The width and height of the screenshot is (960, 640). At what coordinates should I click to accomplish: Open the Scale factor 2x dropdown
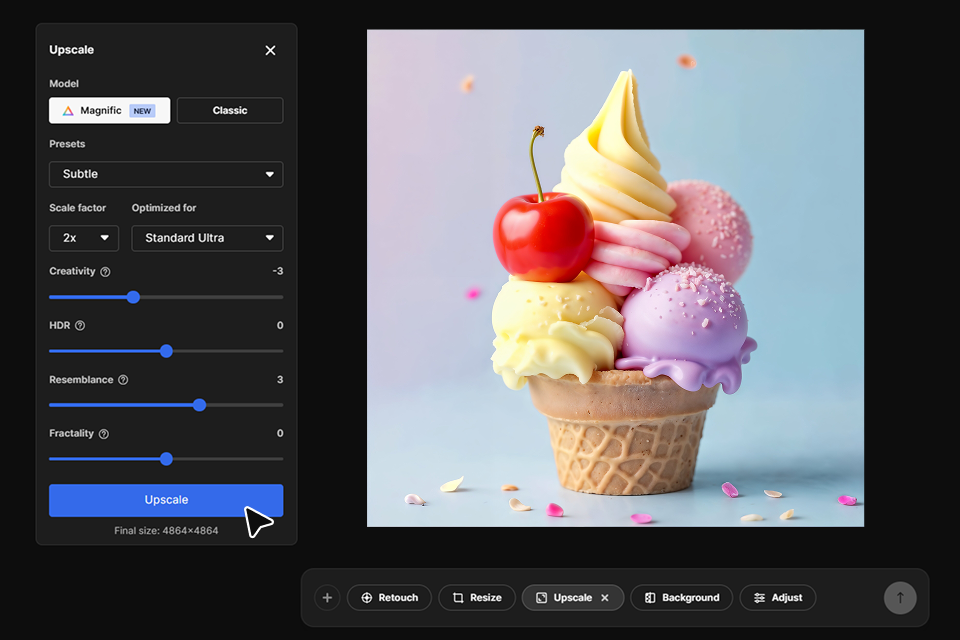coord(84,238)
